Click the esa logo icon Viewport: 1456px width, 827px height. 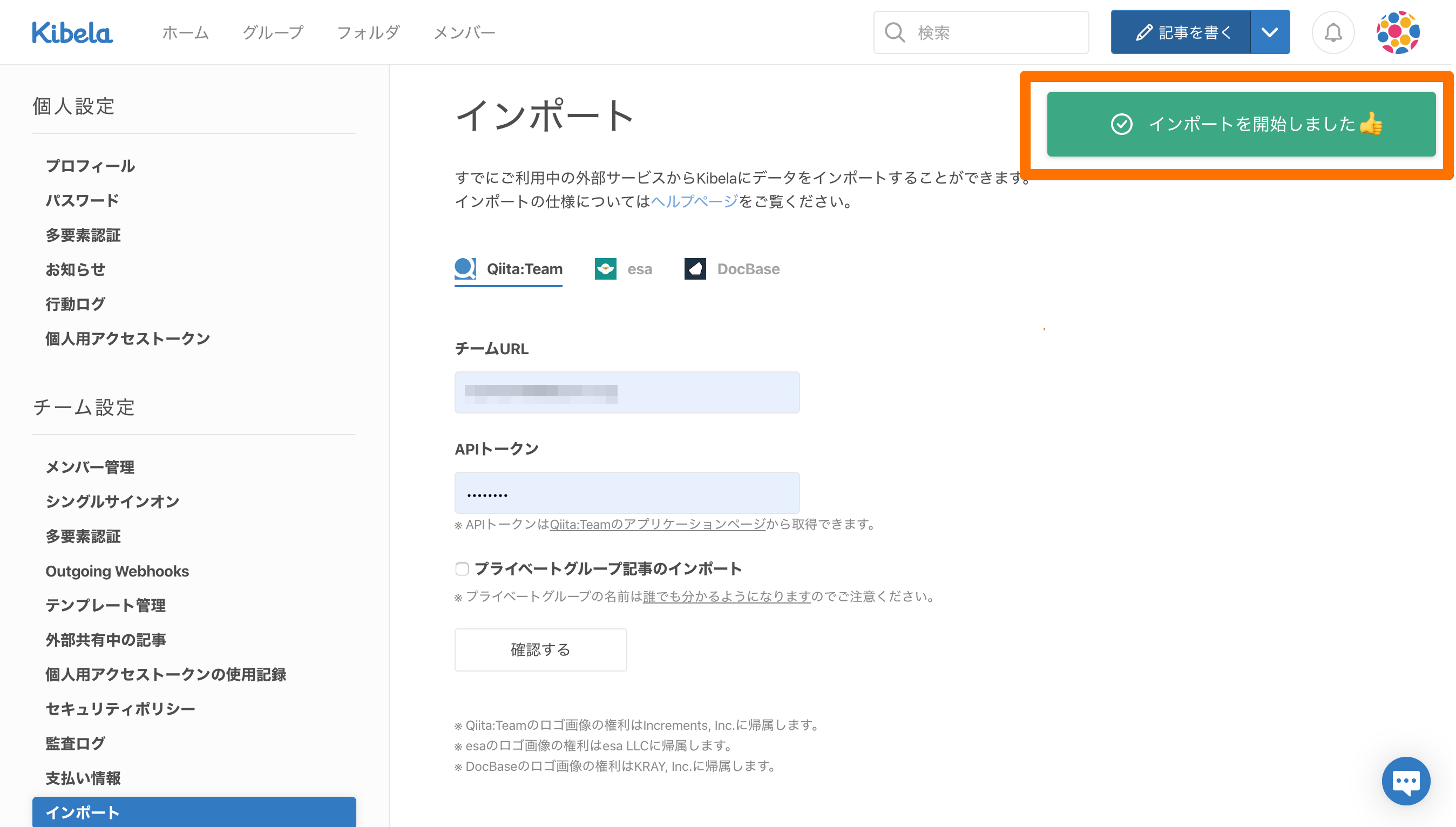[605, 269]
